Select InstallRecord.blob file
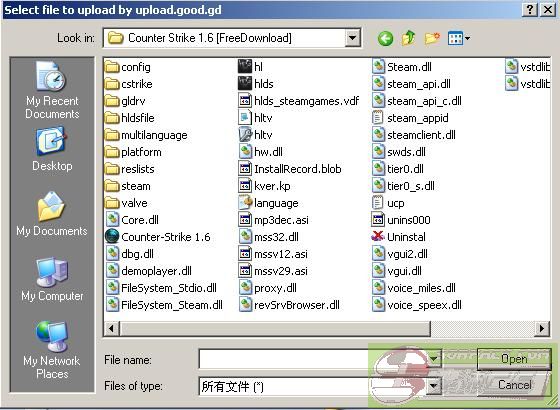Screen dimensions: 560x410 coord(290,169)
